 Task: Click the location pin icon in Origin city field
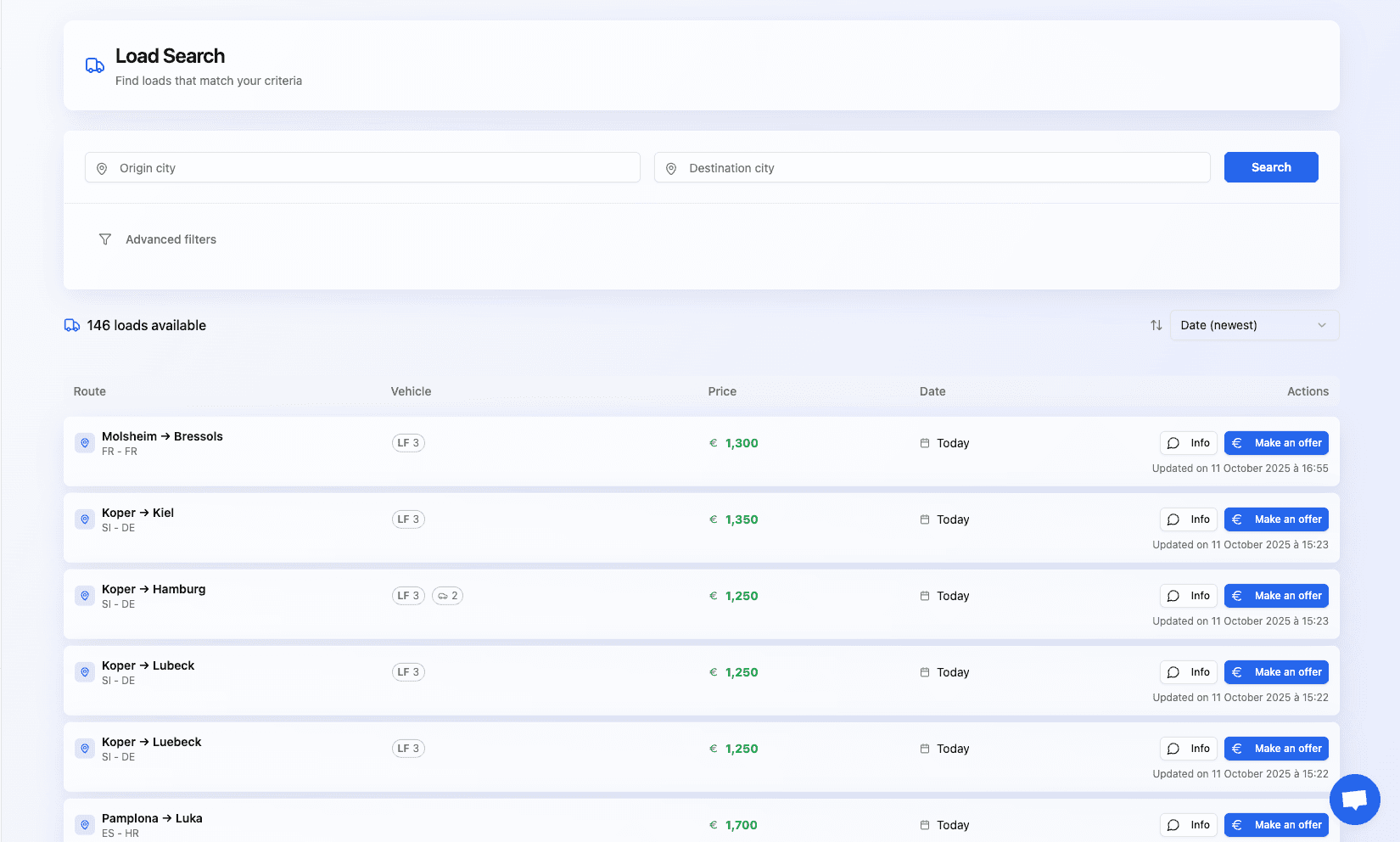point(101,168)
